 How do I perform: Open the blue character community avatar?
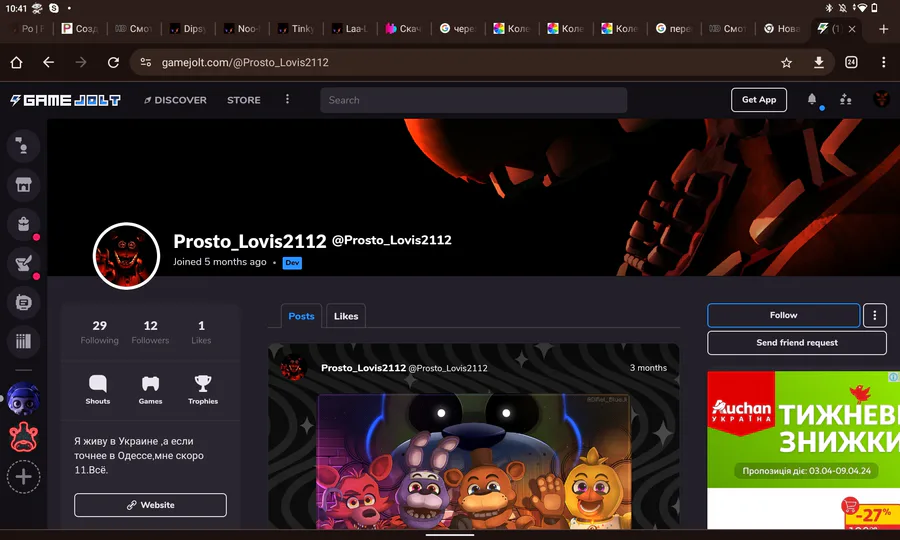(23, 399)
